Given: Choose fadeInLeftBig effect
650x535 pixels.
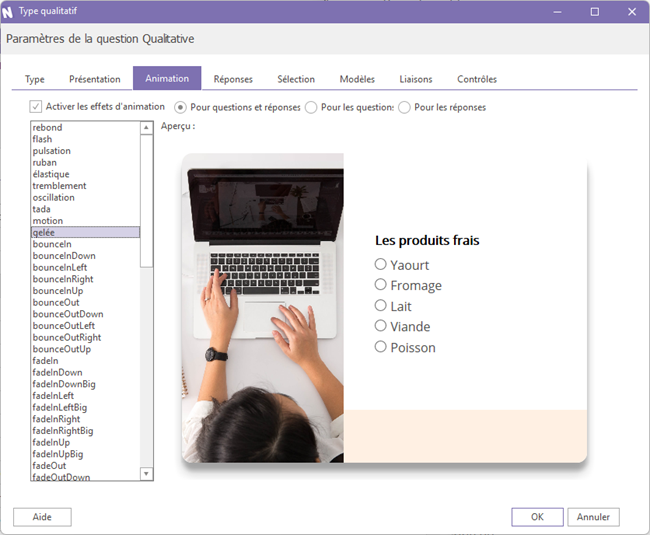Looking at the screenshot, I should coord(86,407).
